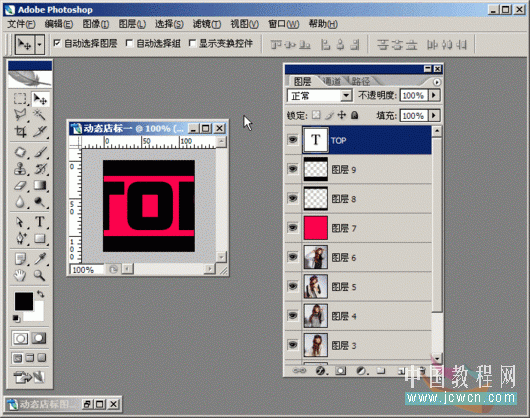Enable the 显示变换控件 checkbox
Viewport: 530px width, 418px height.
[192, 43]
